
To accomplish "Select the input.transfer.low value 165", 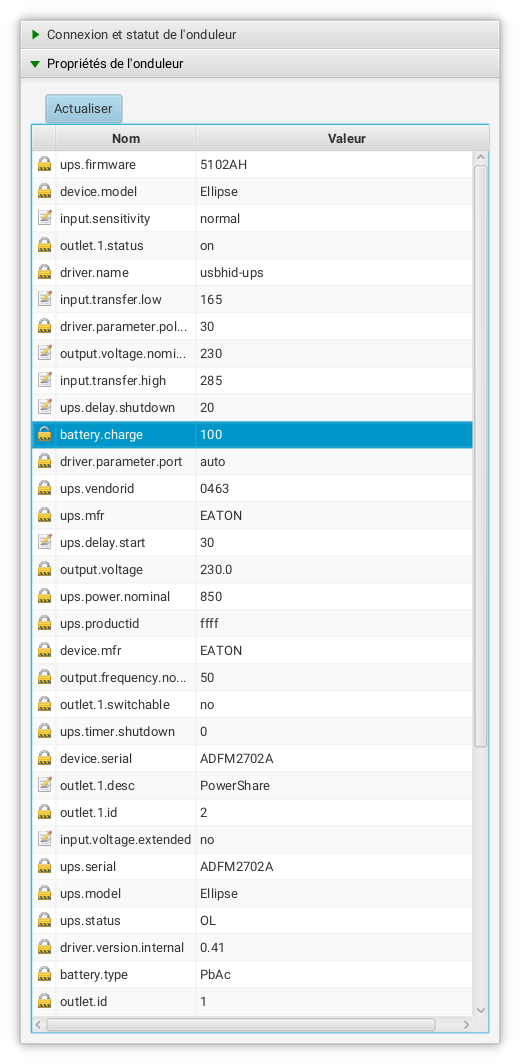I will [x=211, y=299].
